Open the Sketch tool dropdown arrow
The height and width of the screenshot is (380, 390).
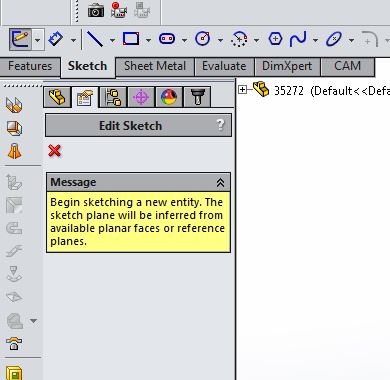(x=38, y=40)
